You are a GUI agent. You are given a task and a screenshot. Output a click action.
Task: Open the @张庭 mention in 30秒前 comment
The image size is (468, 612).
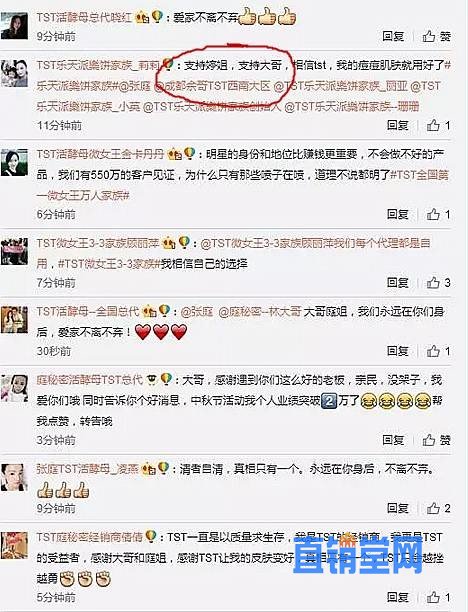click(197, 311)
